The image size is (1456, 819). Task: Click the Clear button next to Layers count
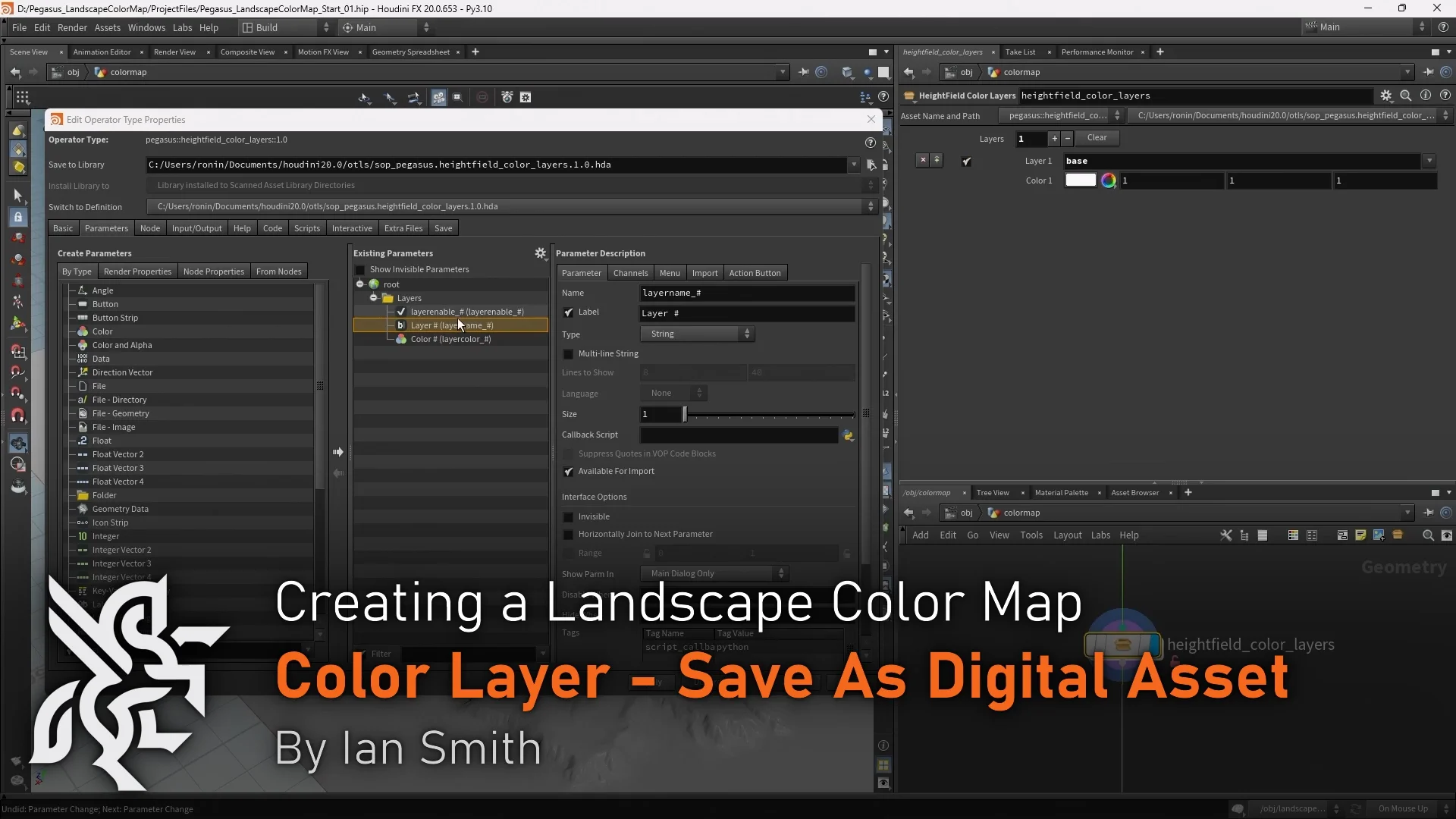pos(1097,137)
